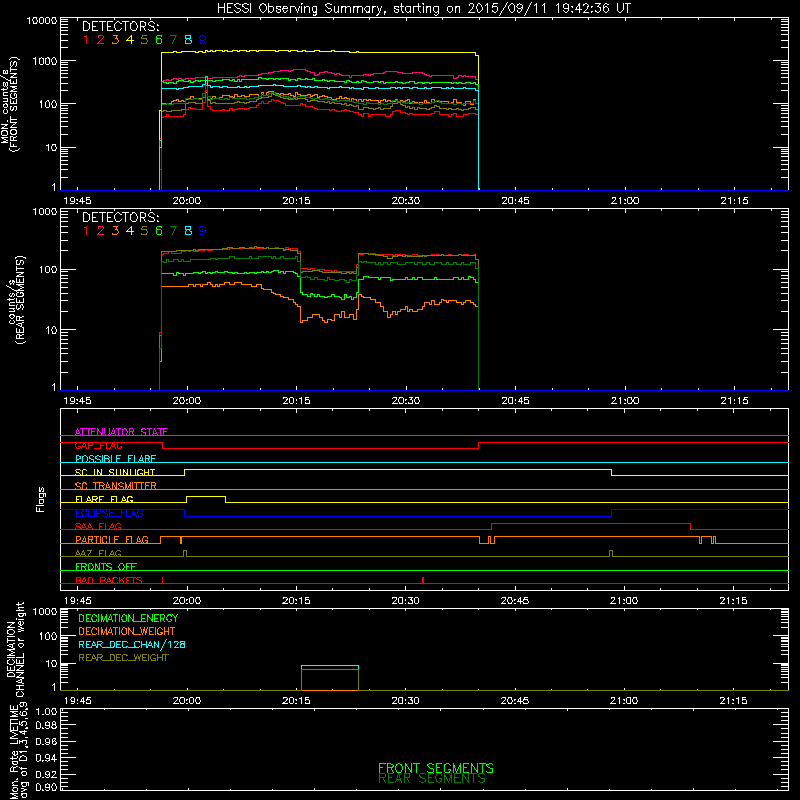Screen dimensions: 800x800
Task: Select orange detector 3 in rear segments legend
Action: 115,231
